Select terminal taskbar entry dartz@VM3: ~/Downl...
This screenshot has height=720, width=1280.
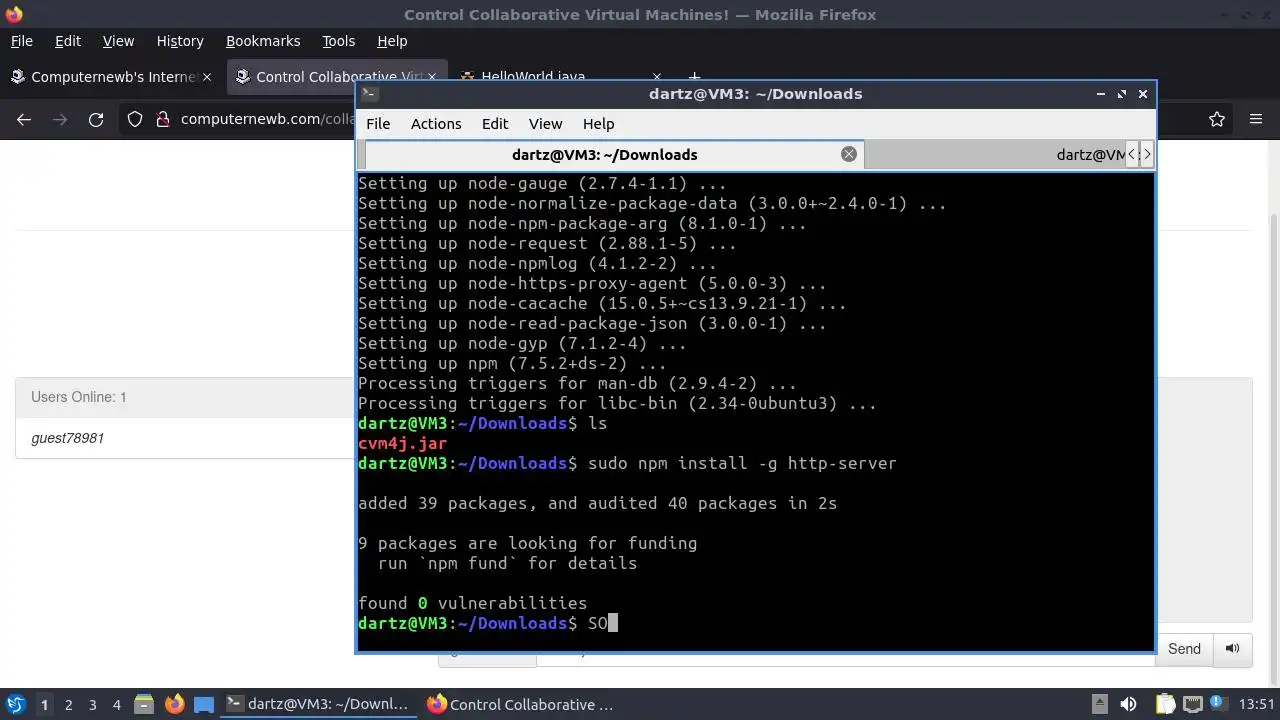(317, 704)
